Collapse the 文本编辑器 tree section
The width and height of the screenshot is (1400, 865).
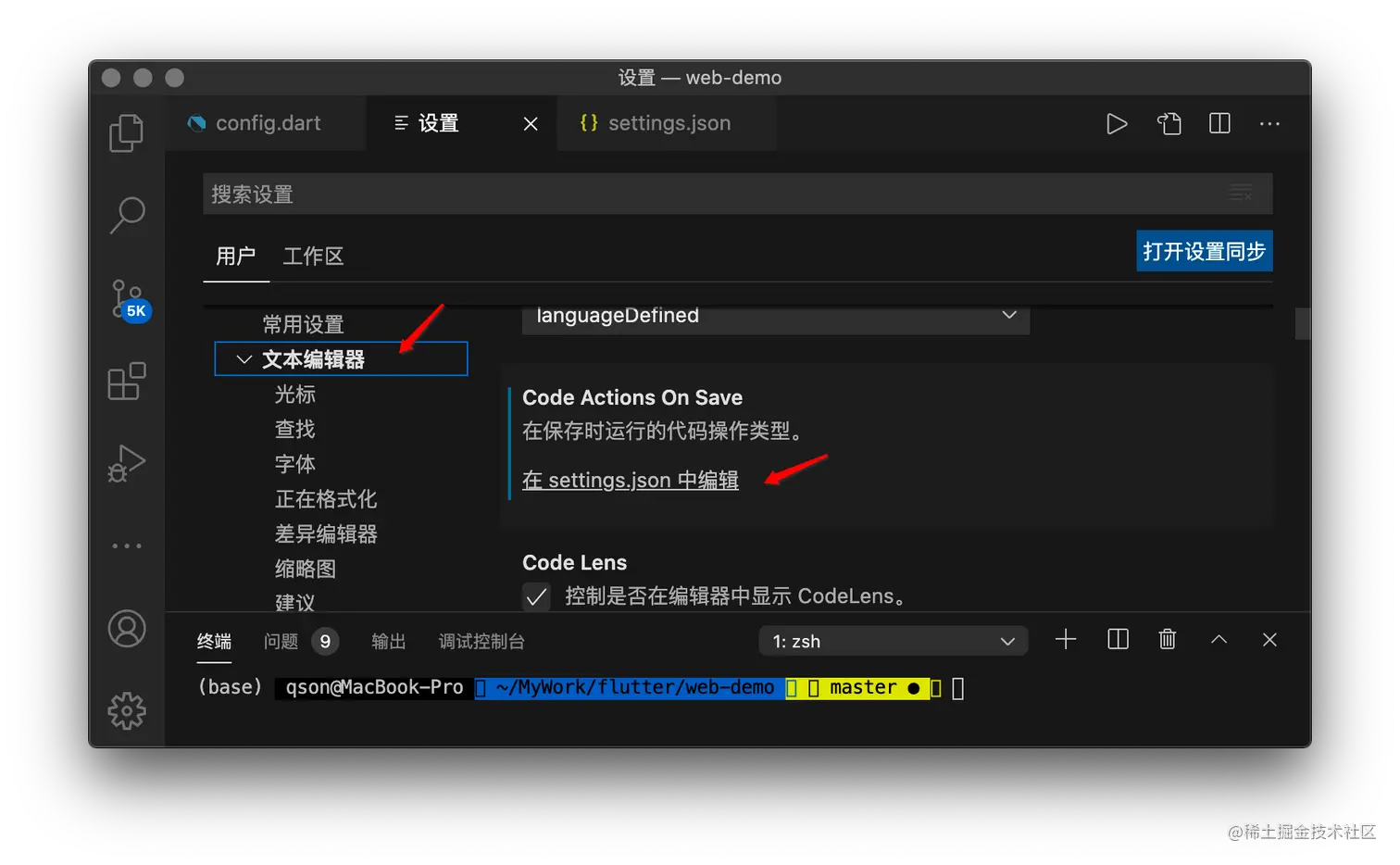click(x=244, y=359)
